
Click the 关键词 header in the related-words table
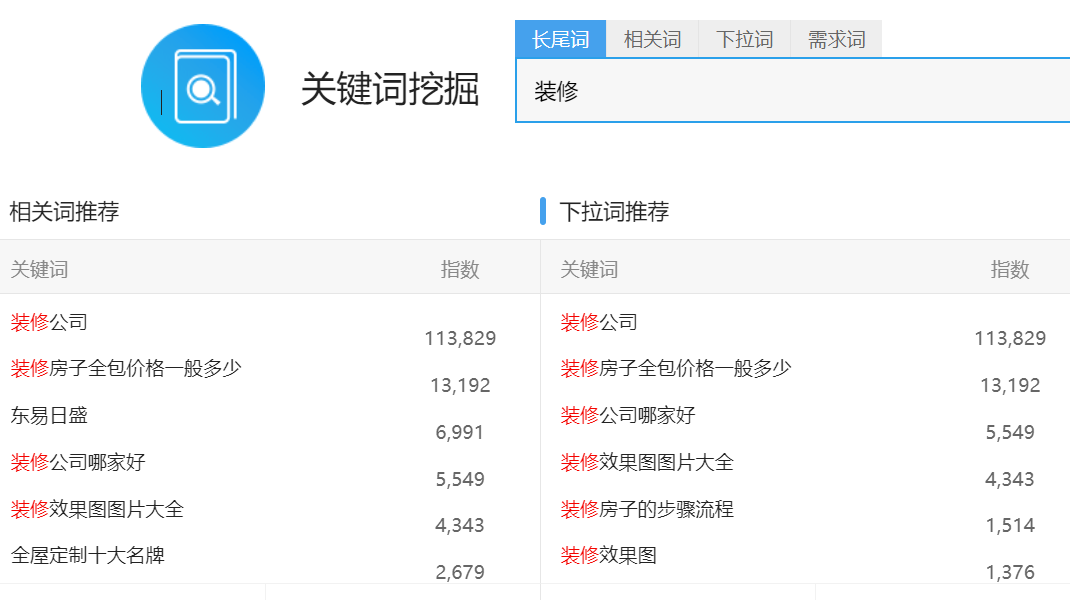click(x=40, y=270)
